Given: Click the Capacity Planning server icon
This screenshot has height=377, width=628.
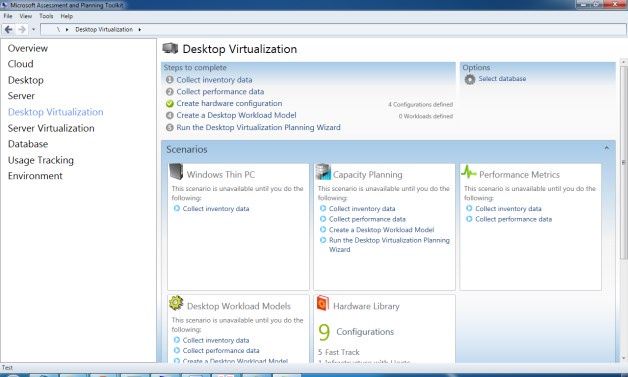Looking at the screenshot, I should [323, 171].
